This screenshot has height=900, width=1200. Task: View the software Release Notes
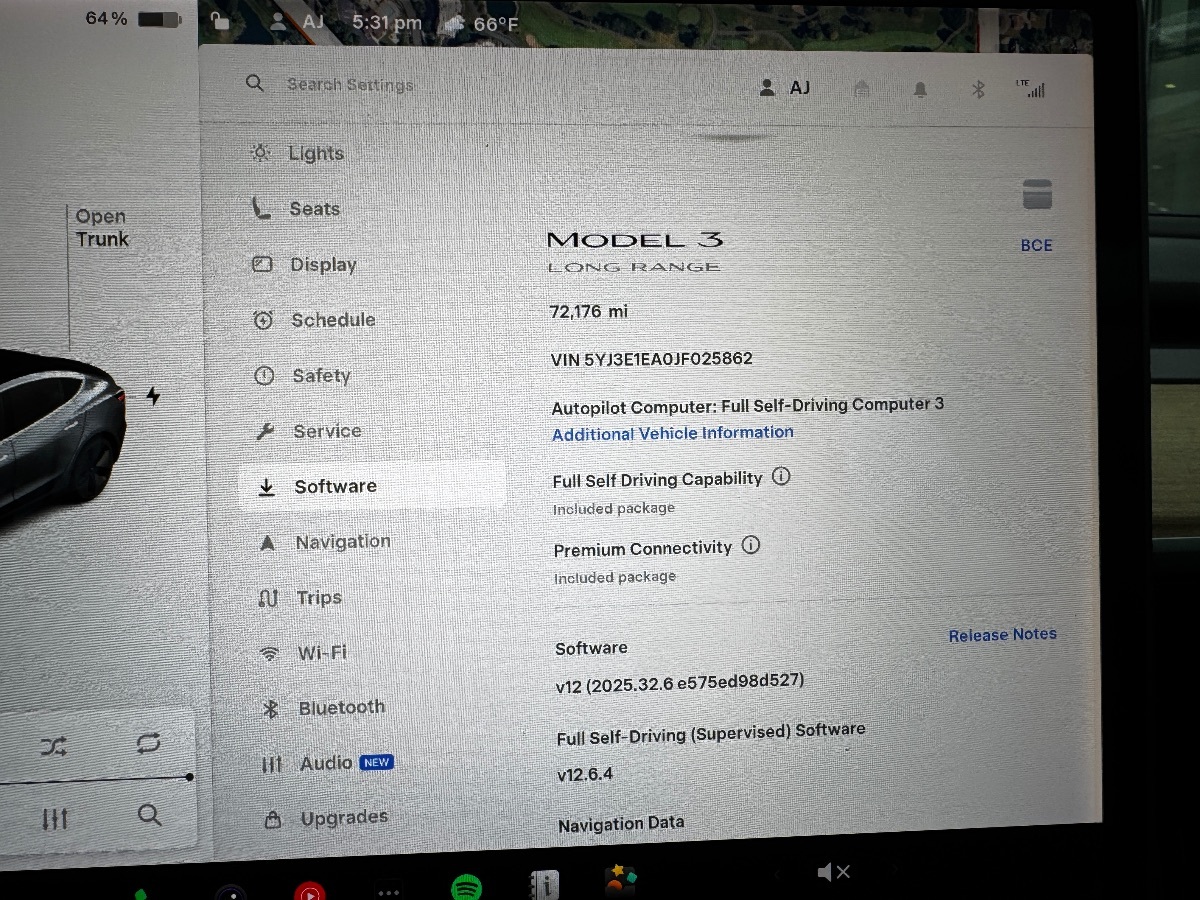[1002, 634]
